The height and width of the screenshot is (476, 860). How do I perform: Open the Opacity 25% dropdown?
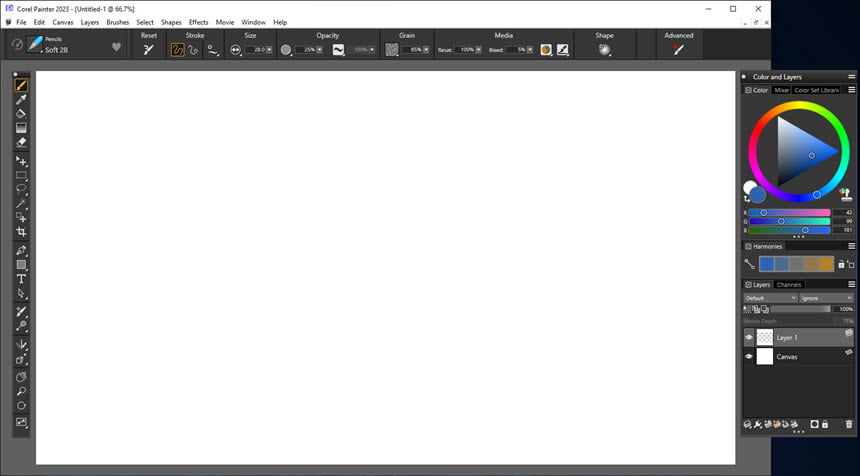click(320, 49)
